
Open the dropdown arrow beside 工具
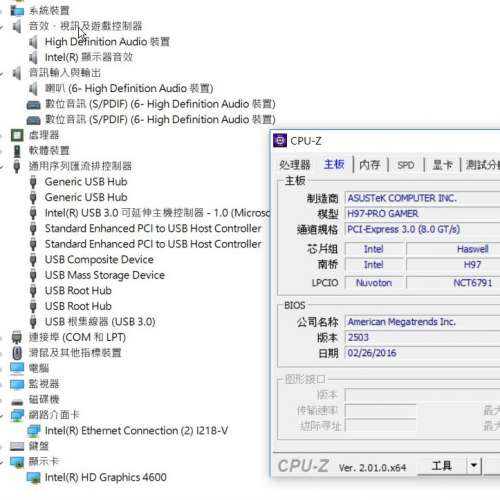[474, 465]
